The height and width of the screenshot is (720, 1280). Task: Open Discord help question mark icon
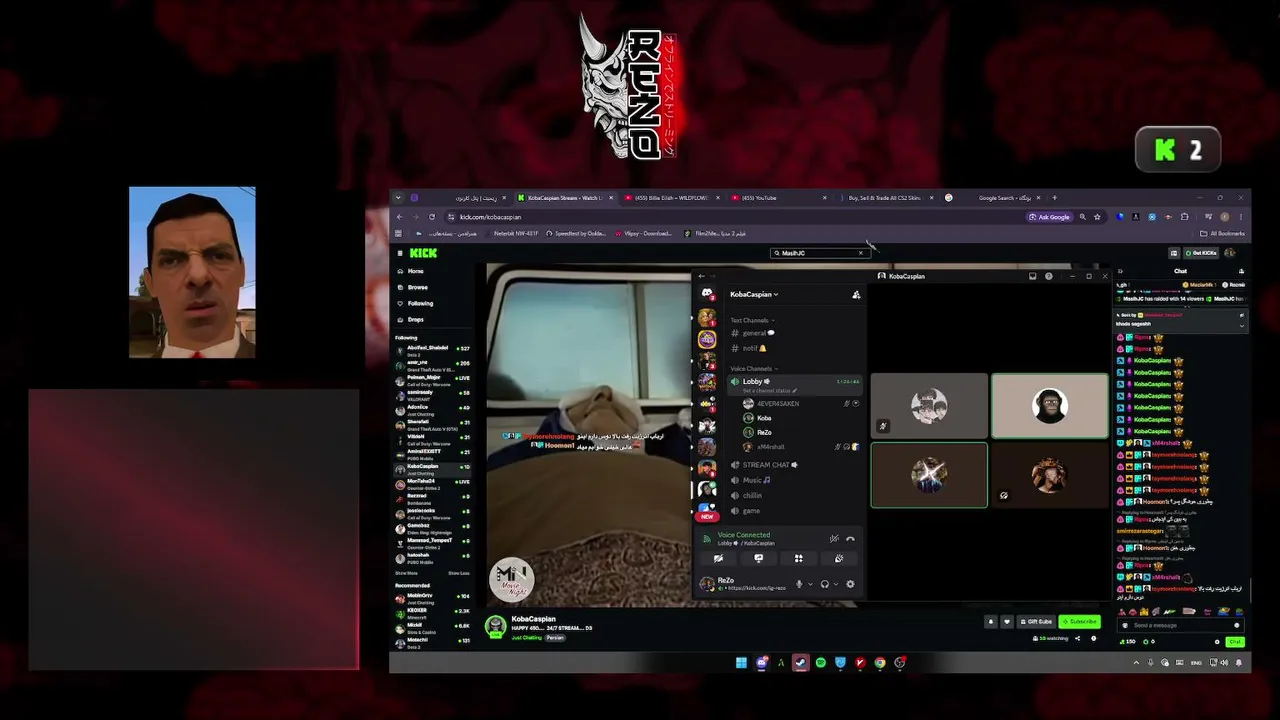(x=1048, y=276)
